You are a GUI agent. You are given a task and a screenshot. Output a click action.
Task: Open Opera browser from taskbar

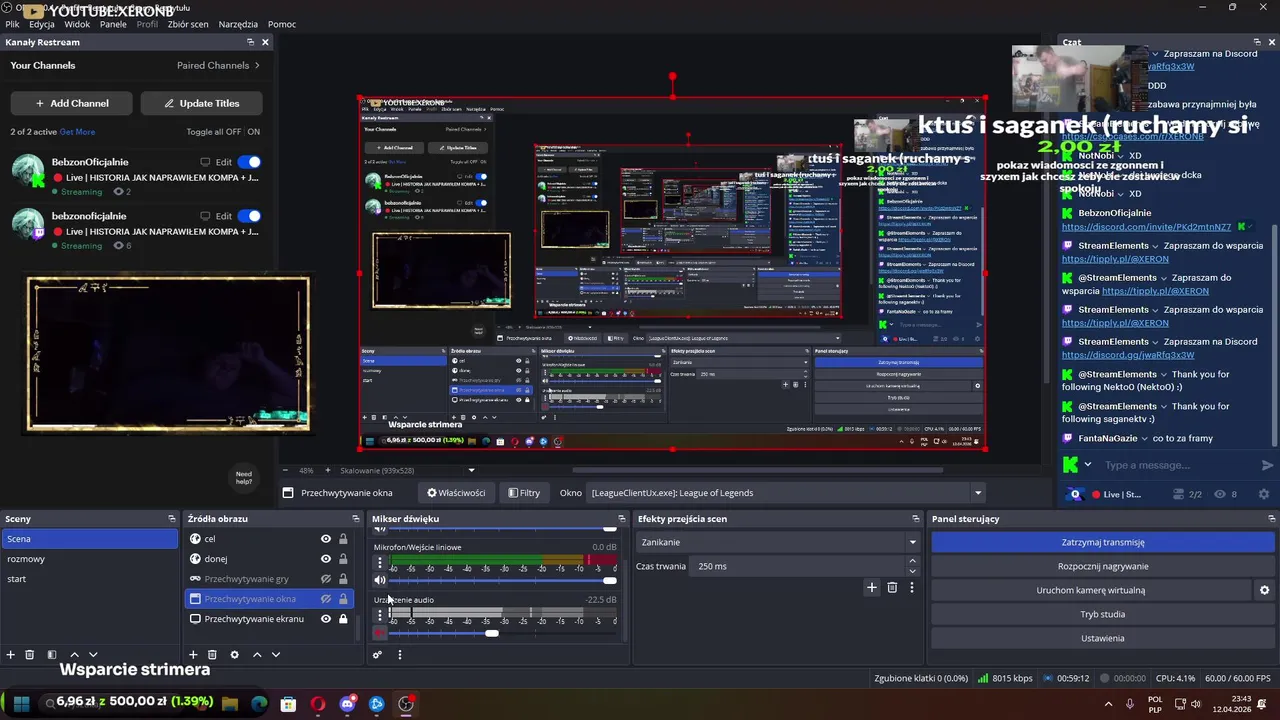pyautogui.click(x=318, y=703)
